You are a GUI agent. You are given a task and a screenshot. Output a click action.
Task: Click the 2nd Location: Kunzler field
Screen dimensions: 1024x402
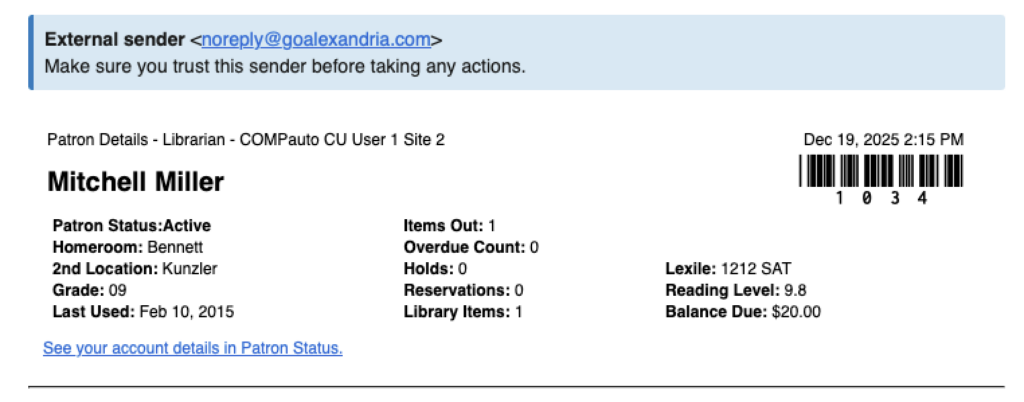[x=134, y=268]
